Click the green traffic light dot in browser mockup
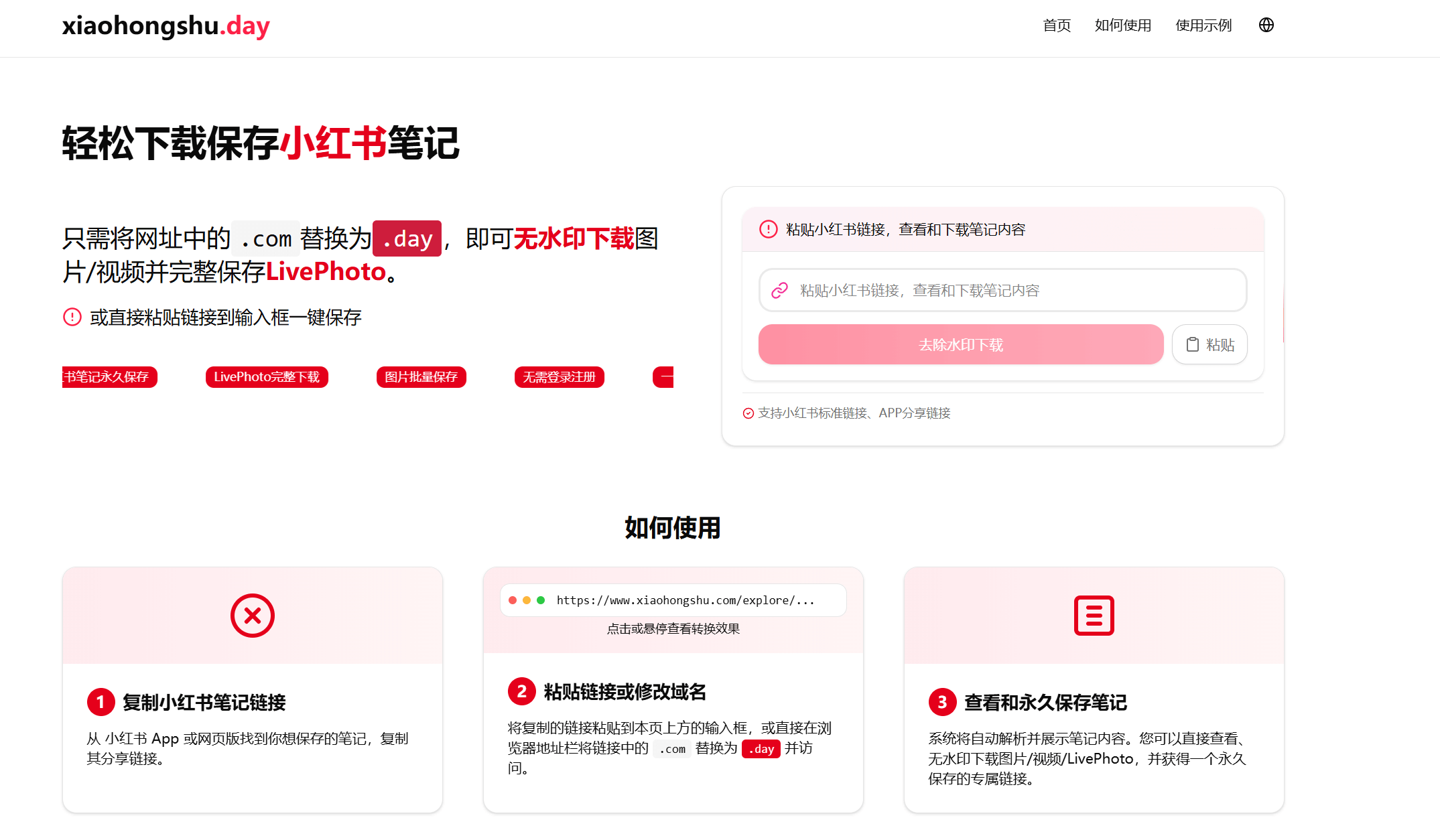This screenshot has width=1440, height=840. click(x=540, y=600)
